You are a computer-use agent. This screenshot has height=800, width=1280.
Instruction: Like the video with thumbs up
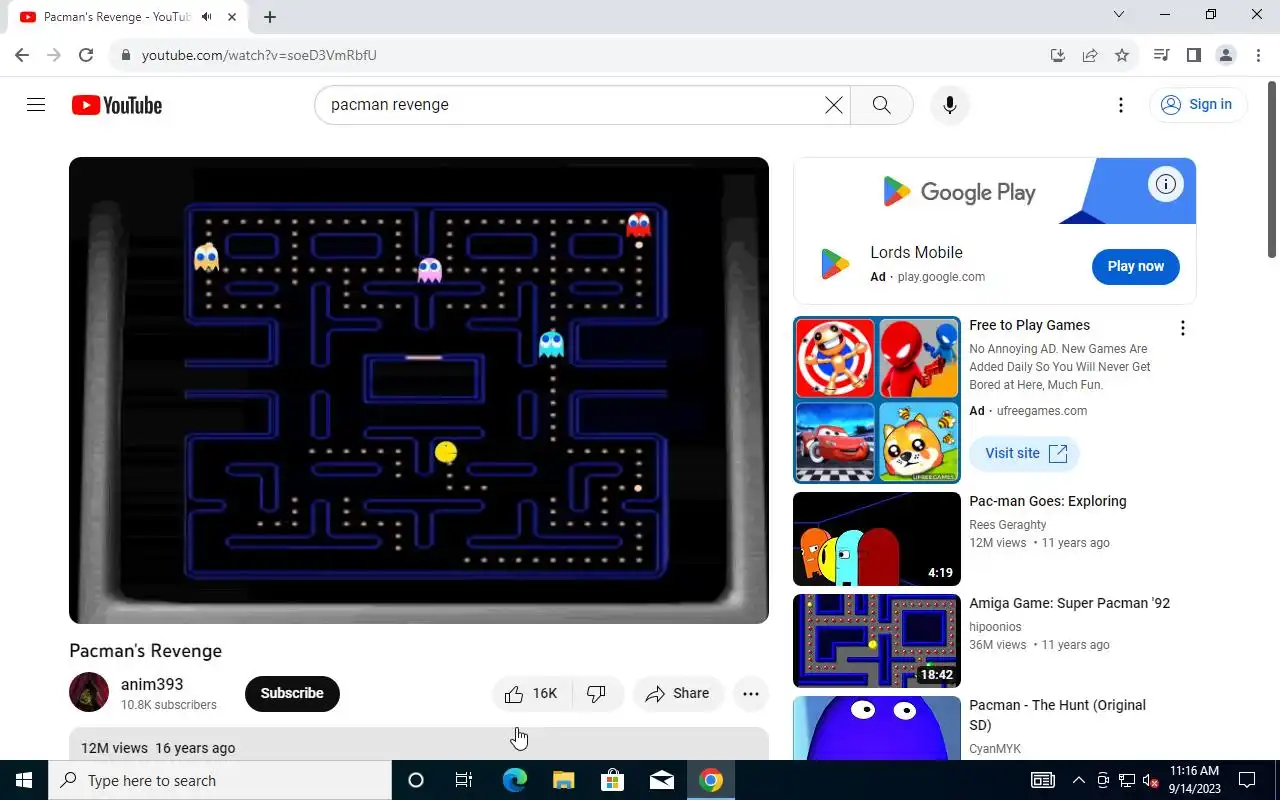pyautogui.click(x=532, y=693)
